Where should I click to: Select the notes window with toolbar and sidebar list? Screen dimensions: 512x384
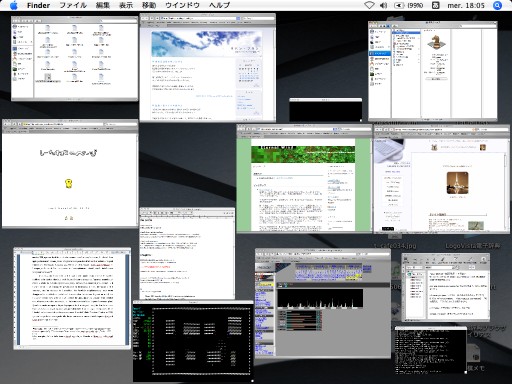[x=446, y=287]
